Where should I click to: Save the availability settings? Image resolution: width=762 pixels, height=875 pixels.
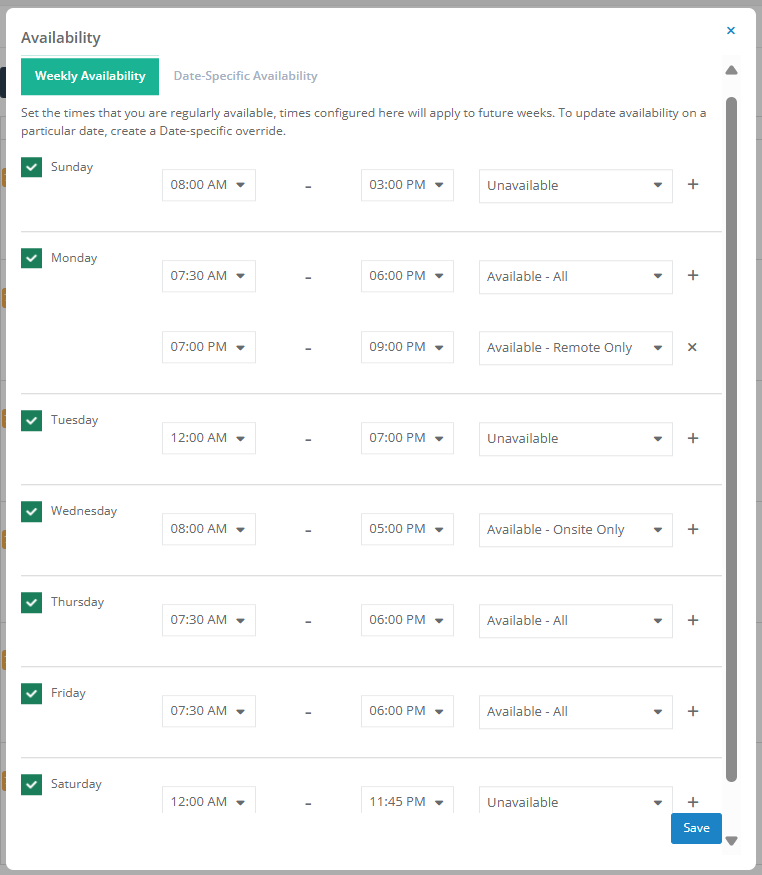tap(696, 828)
